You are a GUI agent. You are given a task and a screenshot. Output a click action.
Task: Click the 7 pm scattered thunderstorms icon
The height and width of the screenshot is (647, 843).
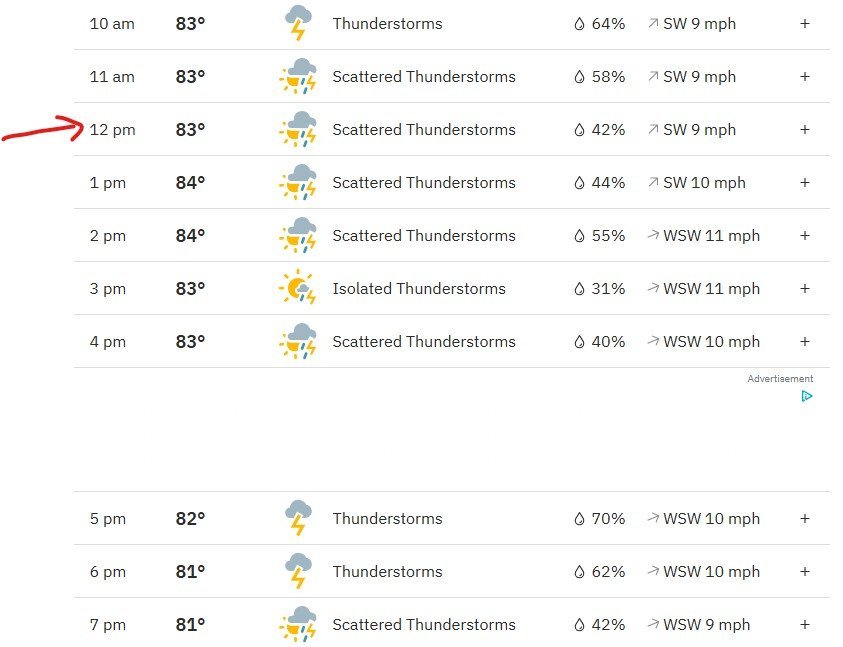(297, 624)
